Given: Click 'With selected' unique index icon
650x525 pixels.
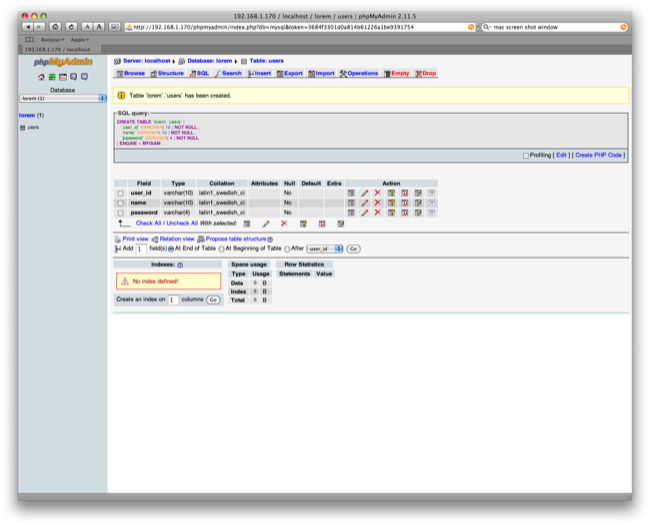Looking at the screenshot, I should click(322, 224).
